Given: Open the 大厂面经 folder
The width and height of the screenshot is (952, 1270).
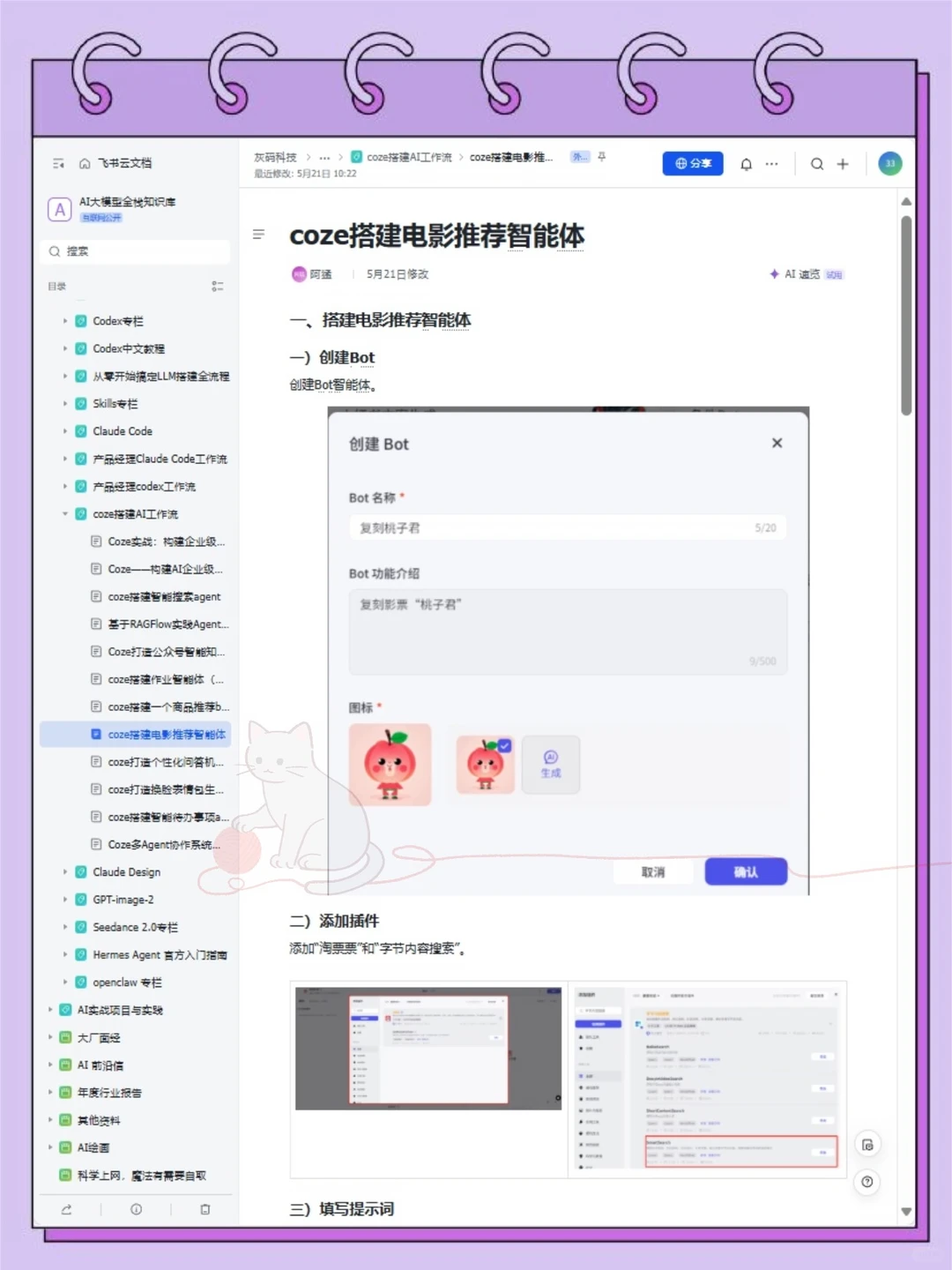Looking at the screenshot, I should [x=99, y=1037].
